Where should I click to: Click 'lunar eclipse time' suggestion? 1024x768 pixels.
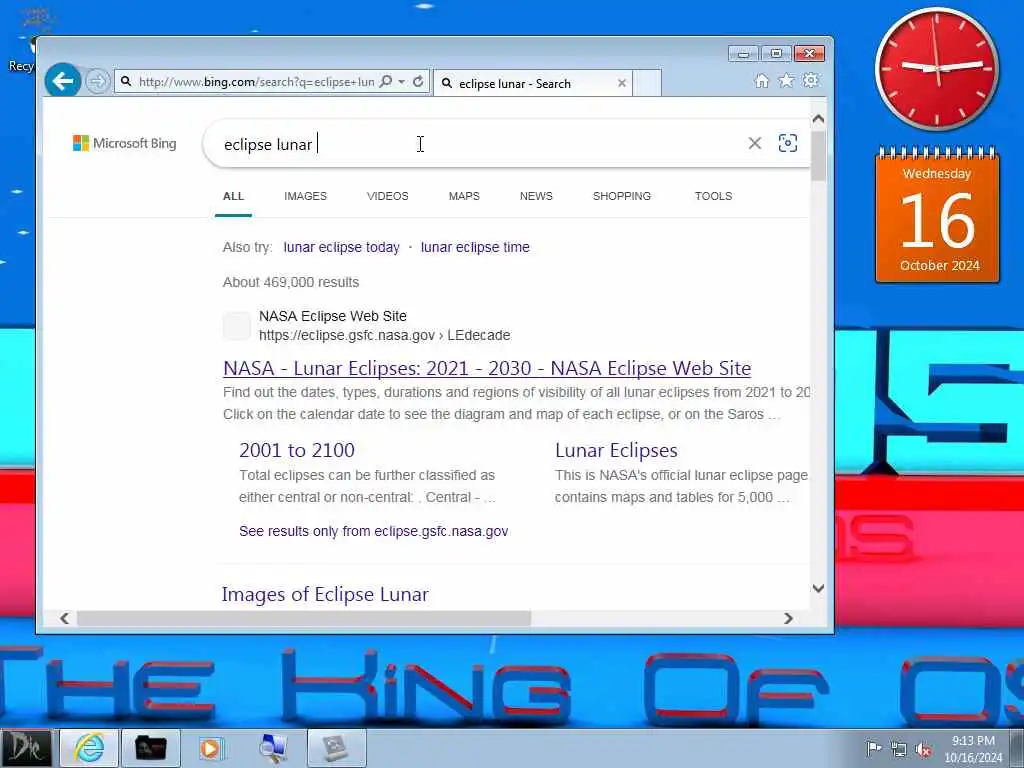475,247
